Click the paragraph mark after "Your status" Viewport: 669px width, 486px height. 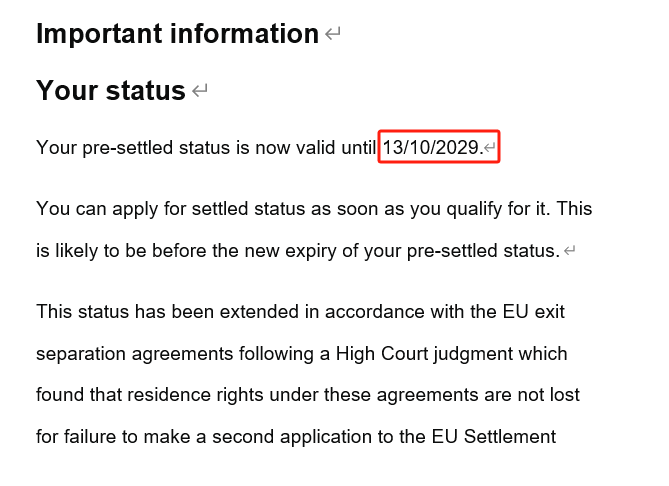coord(200,90)
